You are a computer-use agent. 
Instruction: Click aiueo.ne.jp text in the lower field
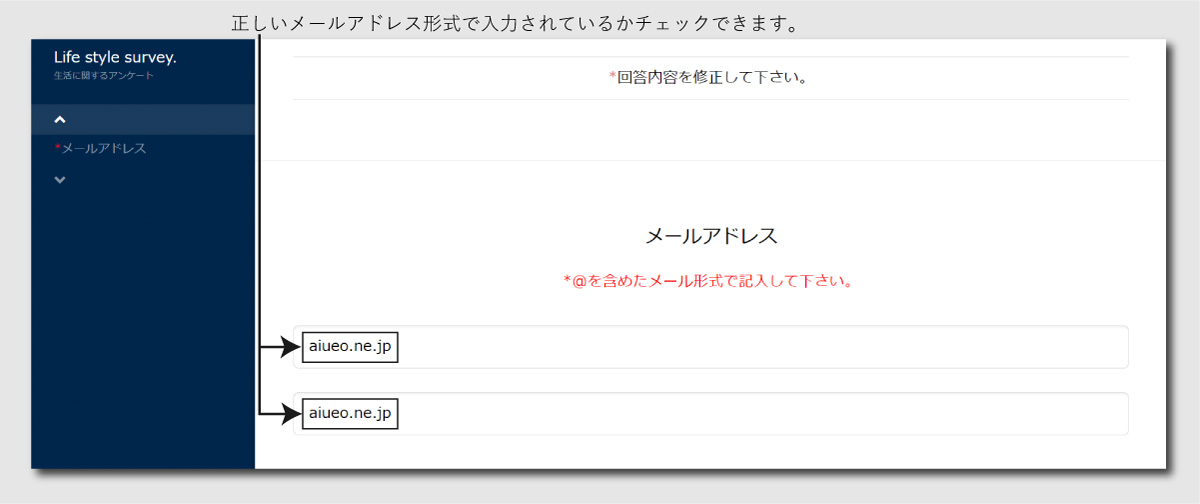(350, 413)
